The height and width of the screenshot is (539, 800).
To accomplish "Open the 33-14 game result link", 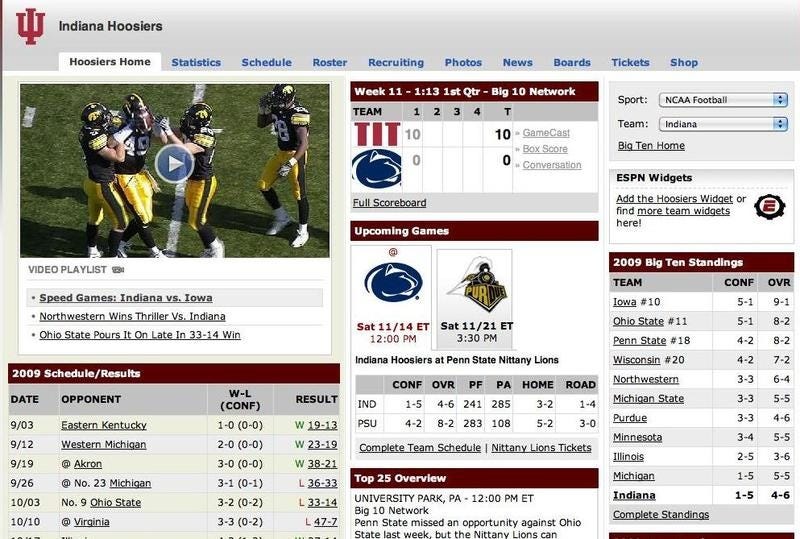I will click(x=322, y=503).
